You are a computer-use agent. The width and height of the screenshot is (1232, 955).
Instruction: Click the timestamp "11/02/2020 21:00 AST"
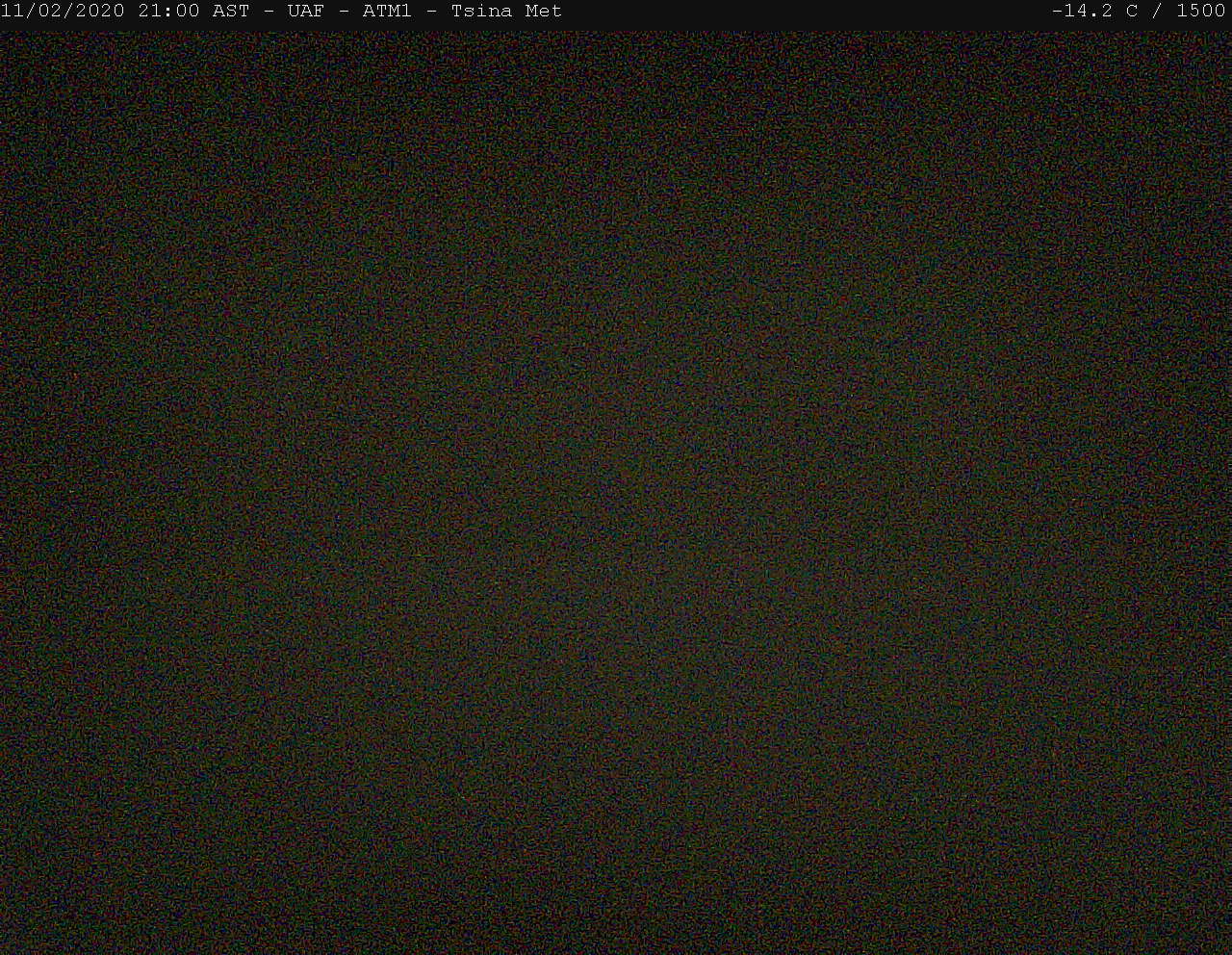pyautogui.click(x=125, y=11)
